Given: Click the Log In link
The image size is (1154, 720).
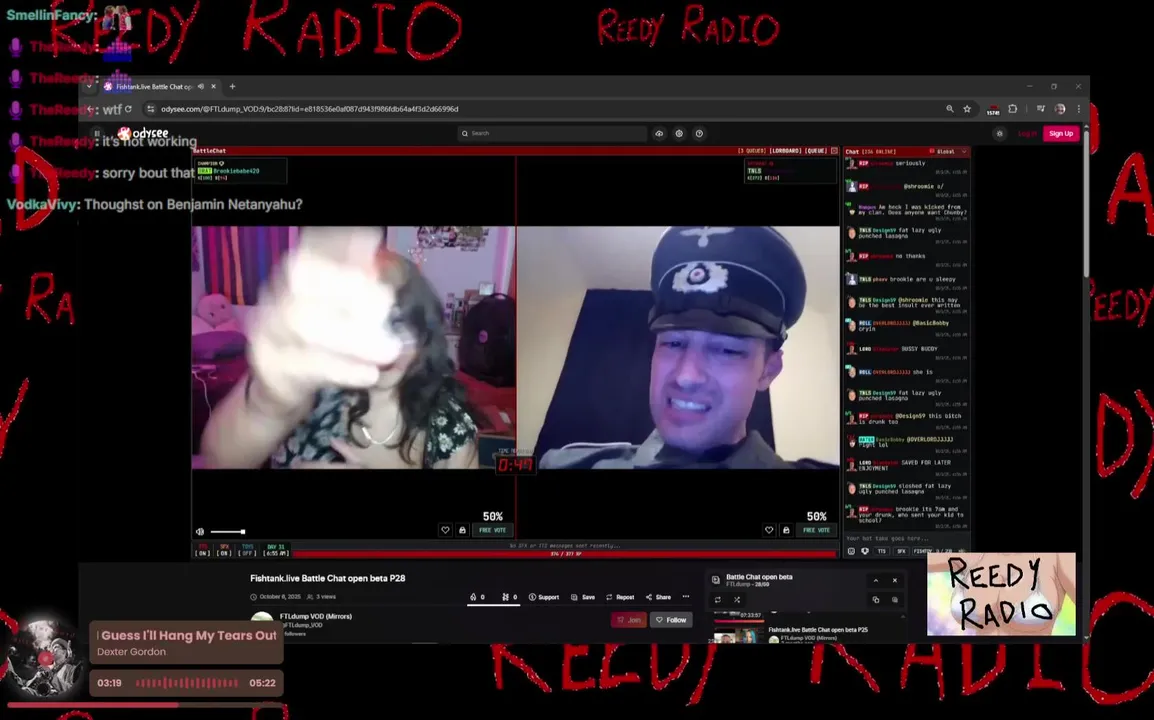Looking at the screenshot, I should pos(1027,133).
